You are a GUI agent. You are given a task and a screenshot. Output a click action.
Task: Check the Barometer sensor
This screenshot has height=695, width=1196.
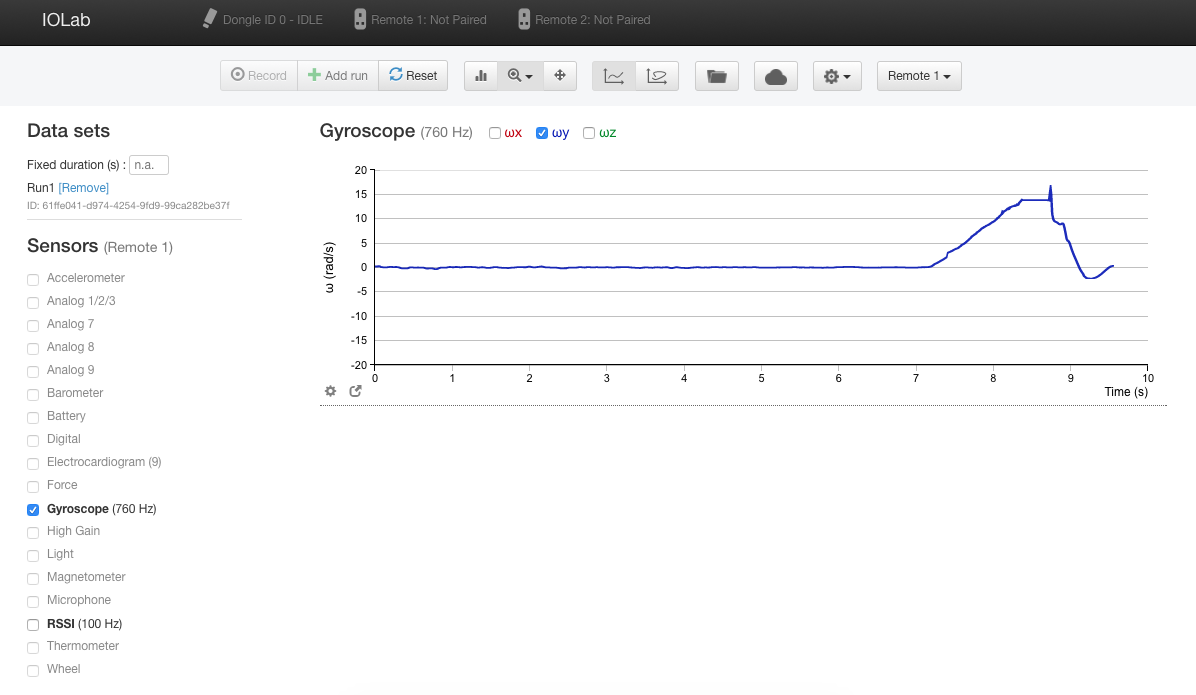(x=33, y=394)
